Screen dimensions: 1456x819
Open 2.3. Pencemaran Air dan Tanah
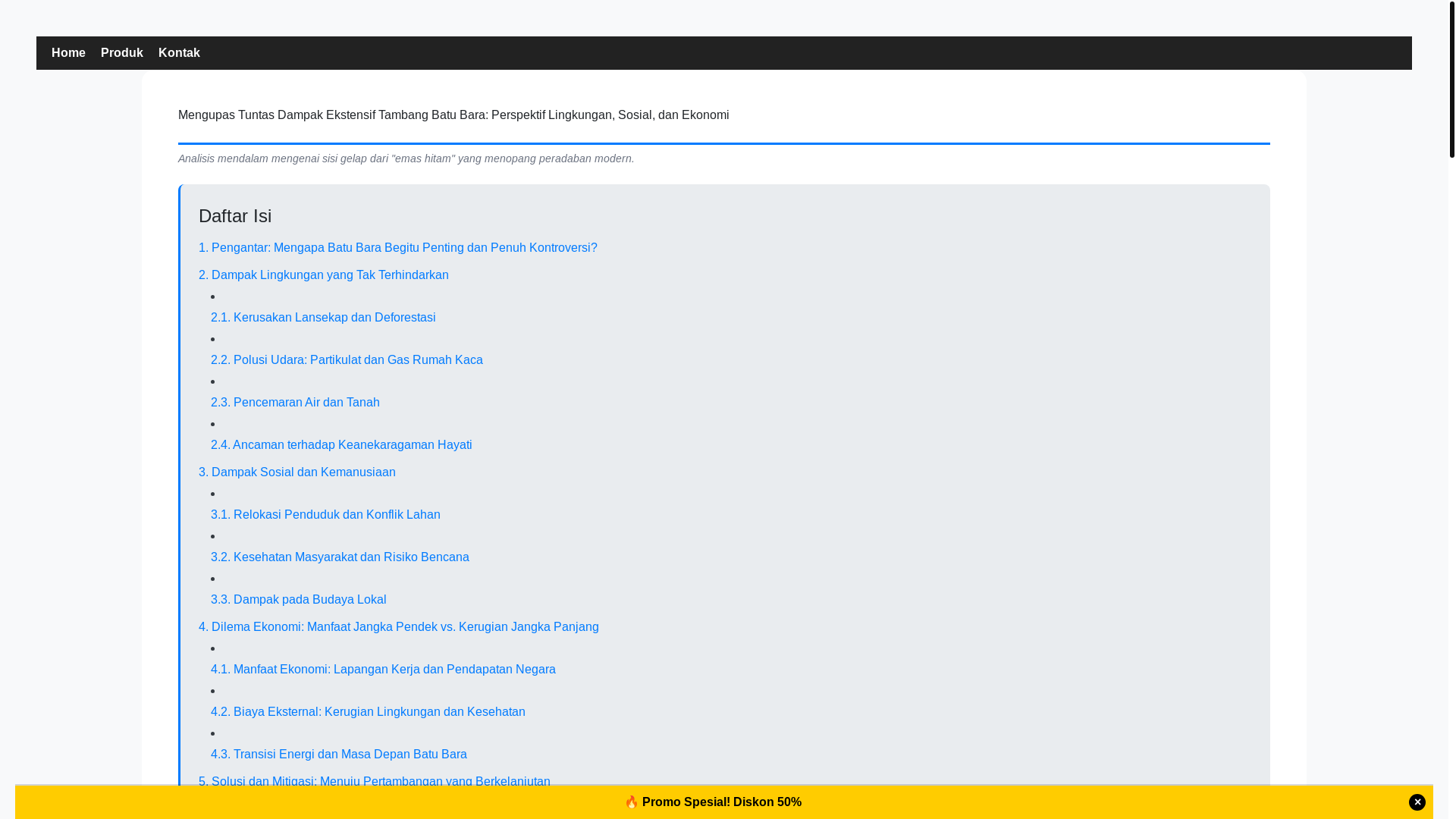(295, 403)
